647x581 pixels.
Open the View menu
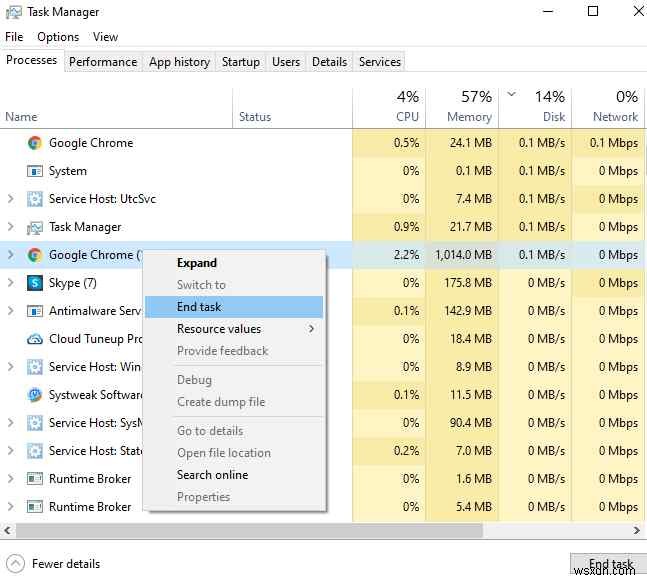(106, 37)
